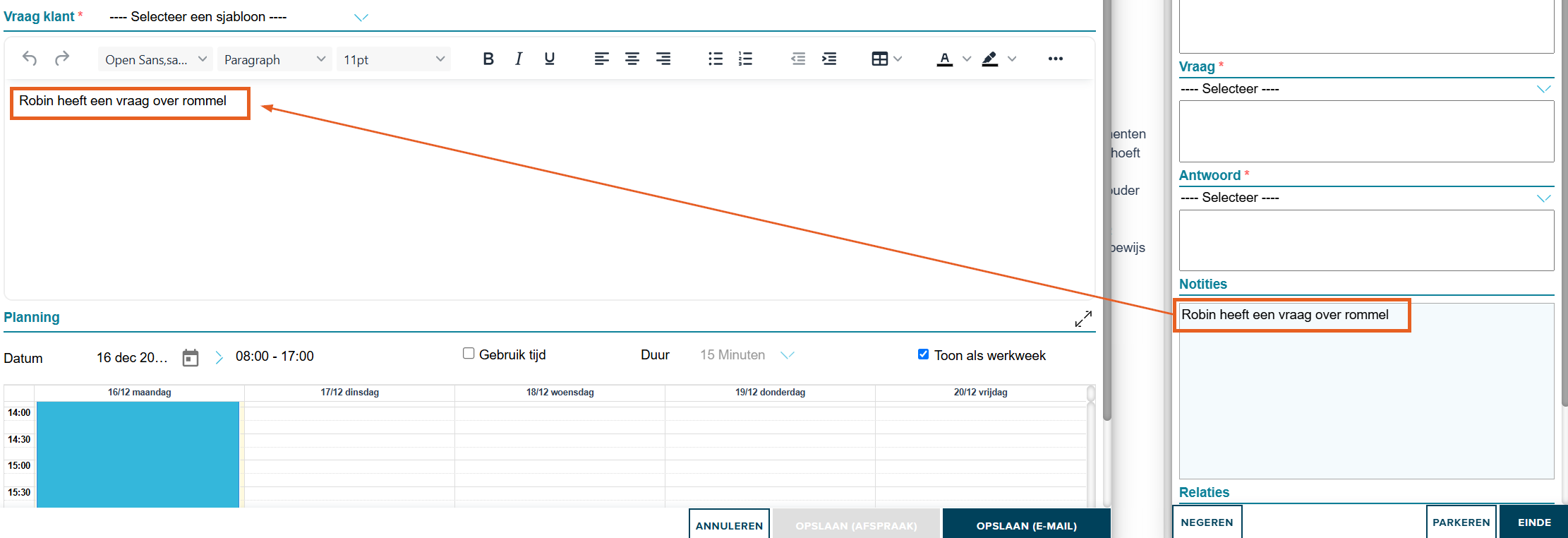Open more toolbar options (three dots)
Image resolution: width=1568 pixels, height=538 pixels.
(x=1056, y=59)
